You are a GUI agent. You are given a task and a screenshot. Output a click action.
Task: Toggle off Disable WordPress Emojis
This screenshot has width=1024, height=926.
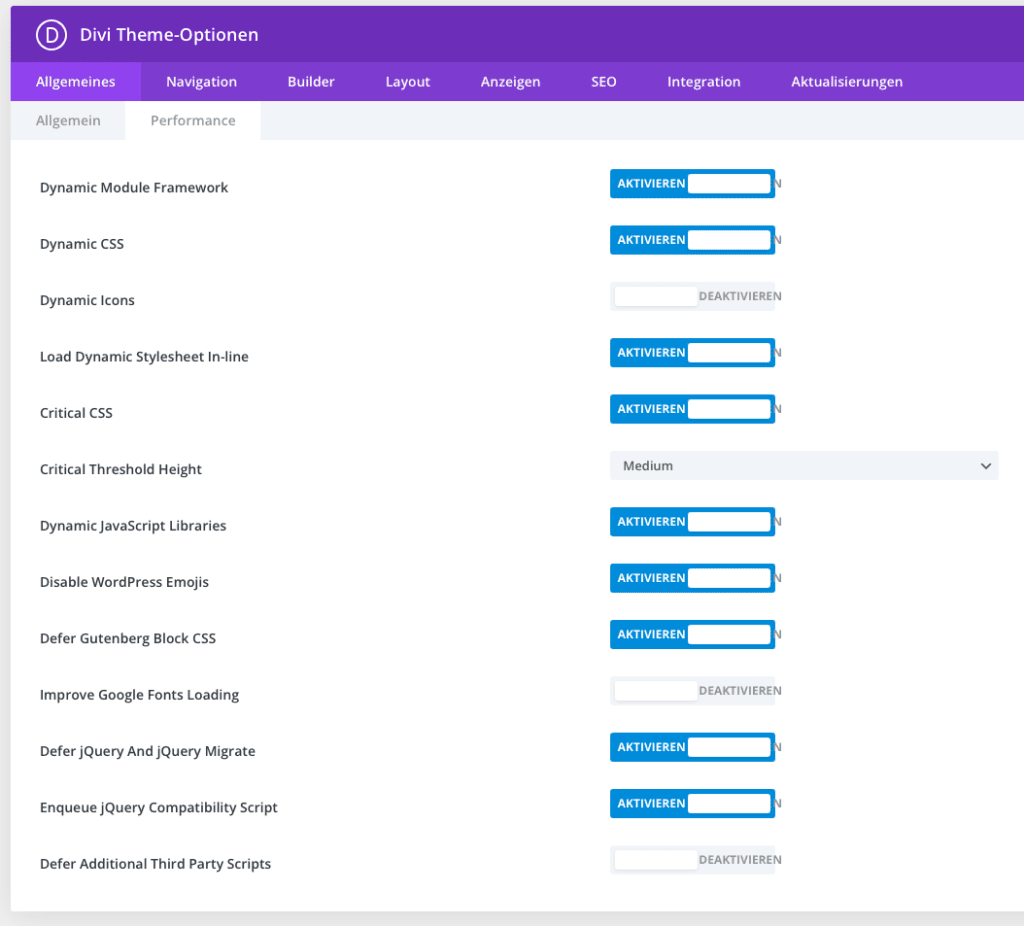click(x=692, y=577)
